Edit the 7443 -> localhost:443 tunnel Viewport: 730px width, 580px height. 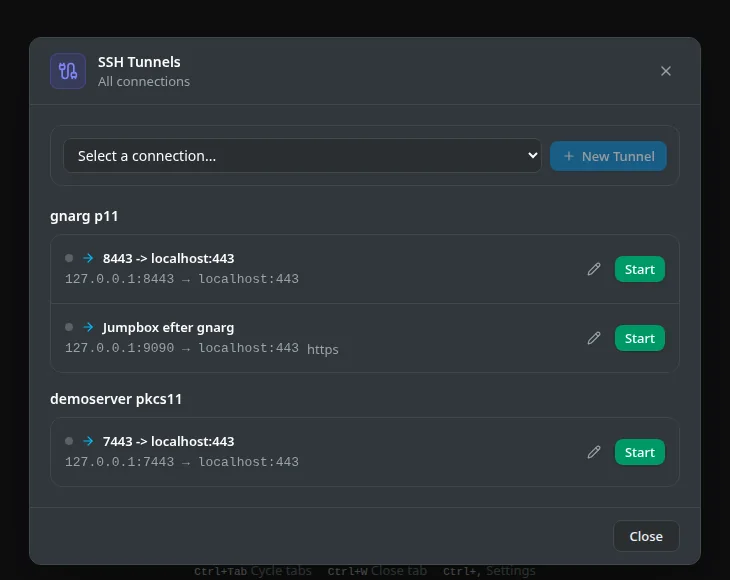594,452
